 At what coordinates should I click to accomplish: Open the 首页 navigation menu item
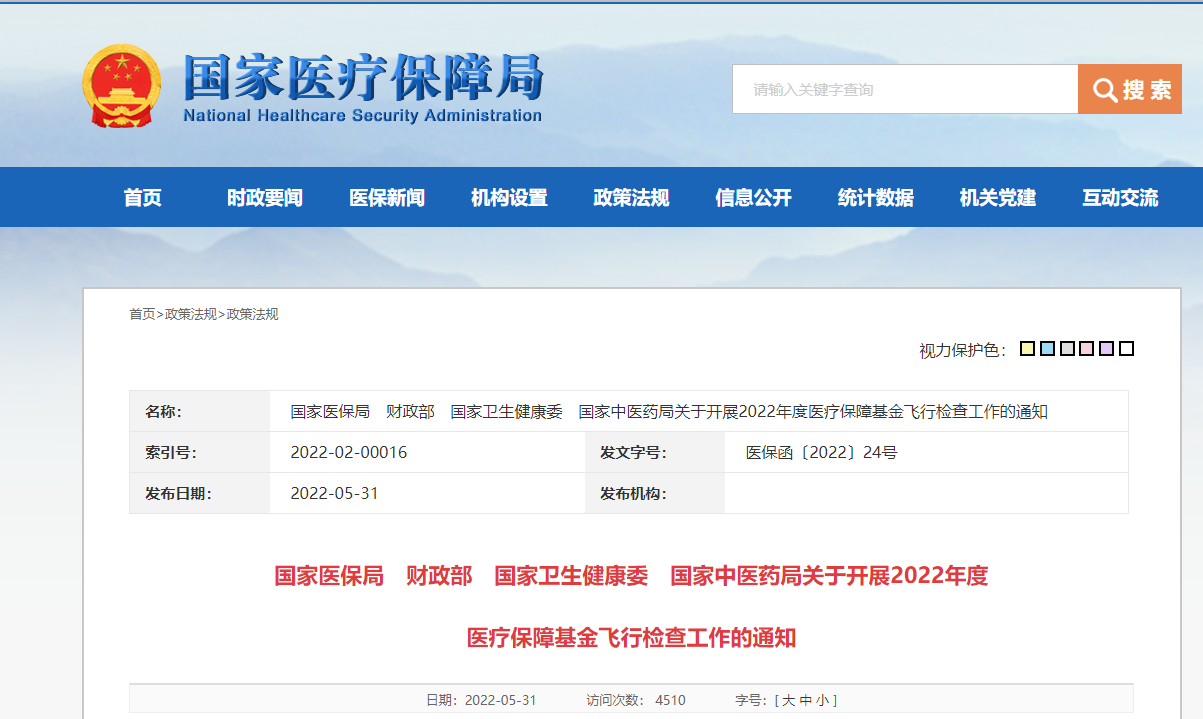[x=143, y=198]
